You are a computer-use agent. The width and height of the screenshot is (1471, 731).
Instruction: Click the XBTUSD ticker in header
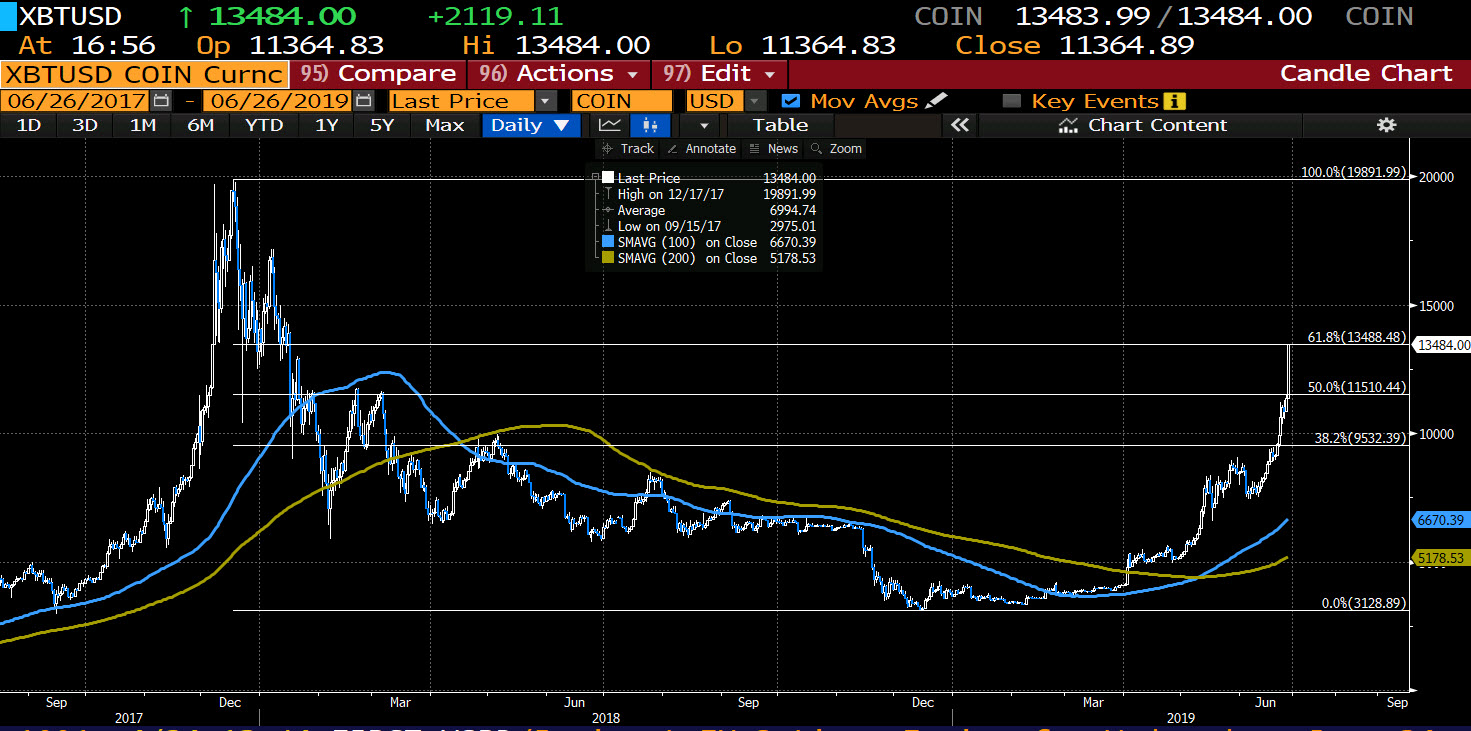click(x=70, y=16)
